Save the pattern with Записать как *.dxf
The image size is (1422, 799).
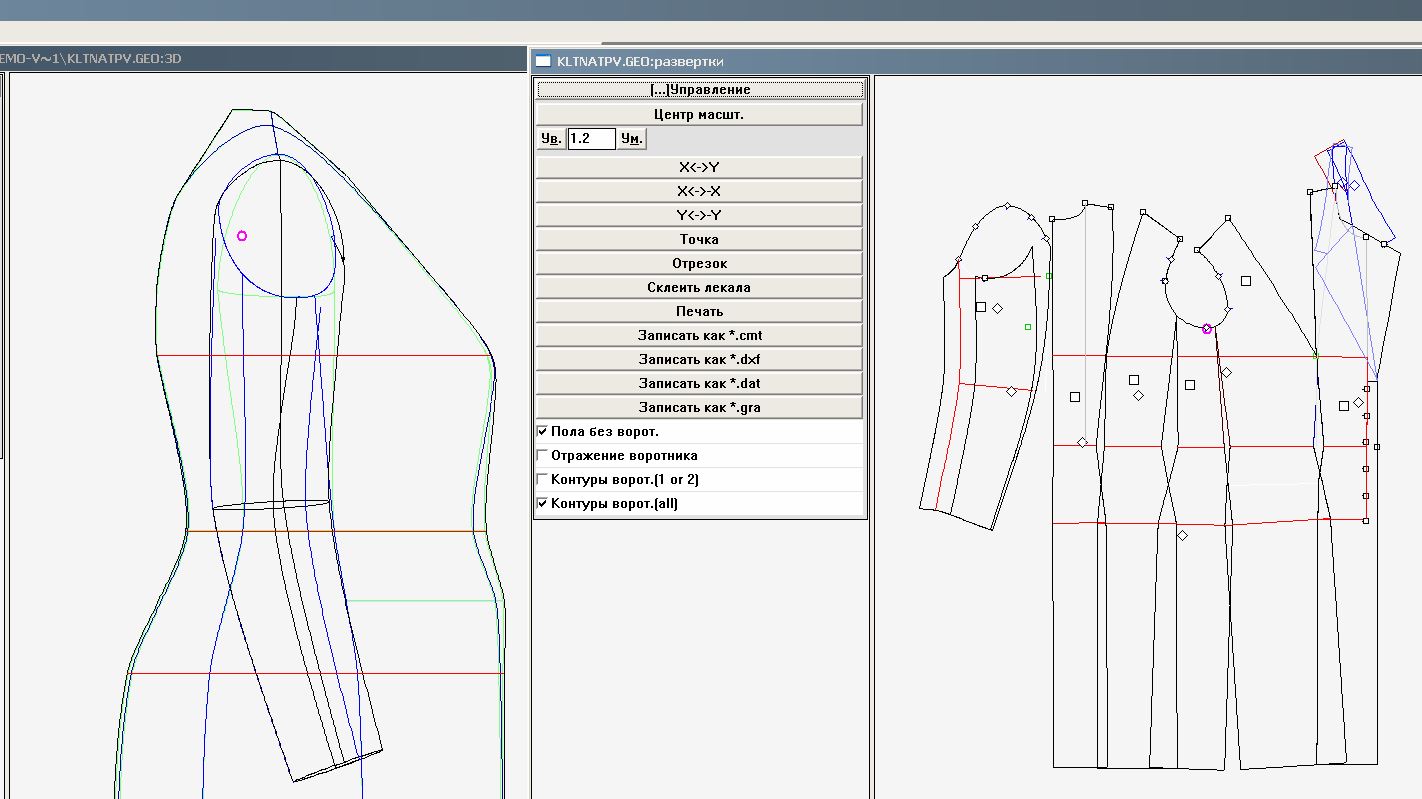[x=699, y=360]
